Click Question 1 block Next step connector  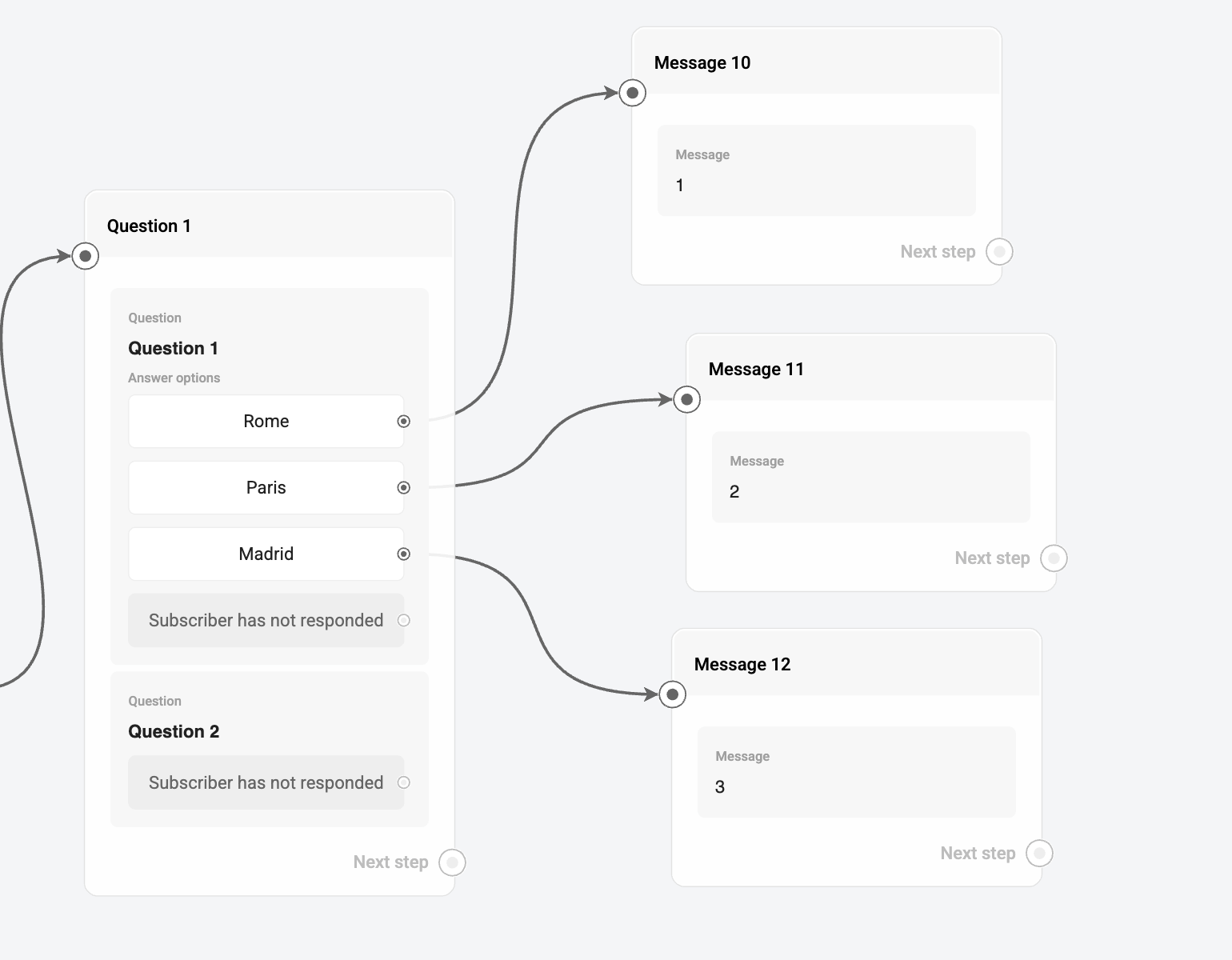click(x=452, y=862)
